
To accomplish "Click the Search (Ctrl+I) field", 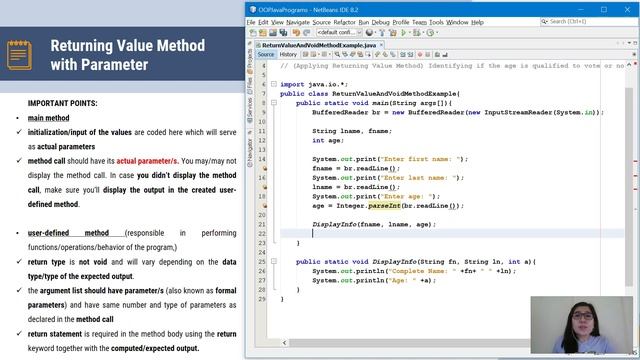I will tap(588, 22).
